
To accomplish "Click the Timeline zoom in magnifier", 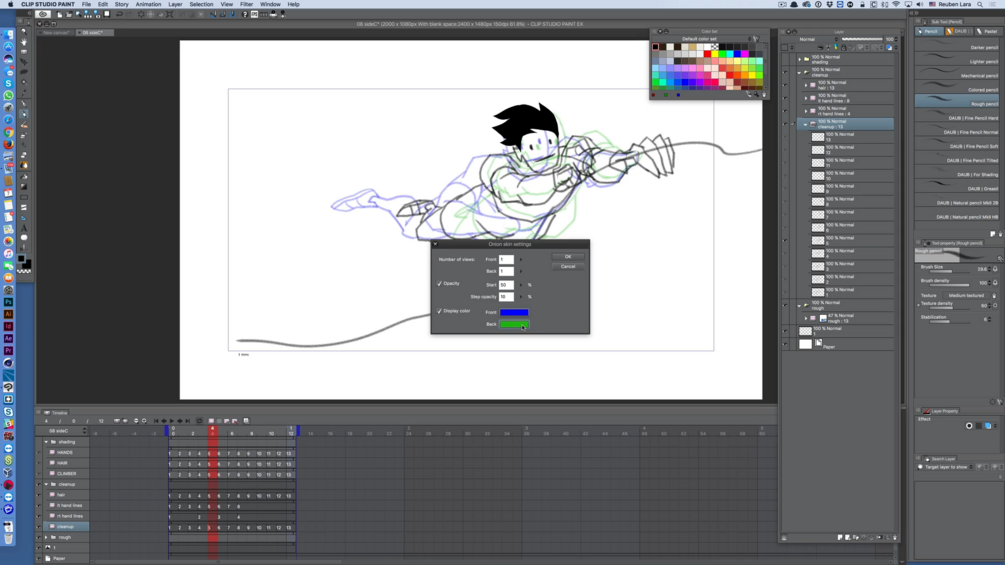I will coord(144,421).
